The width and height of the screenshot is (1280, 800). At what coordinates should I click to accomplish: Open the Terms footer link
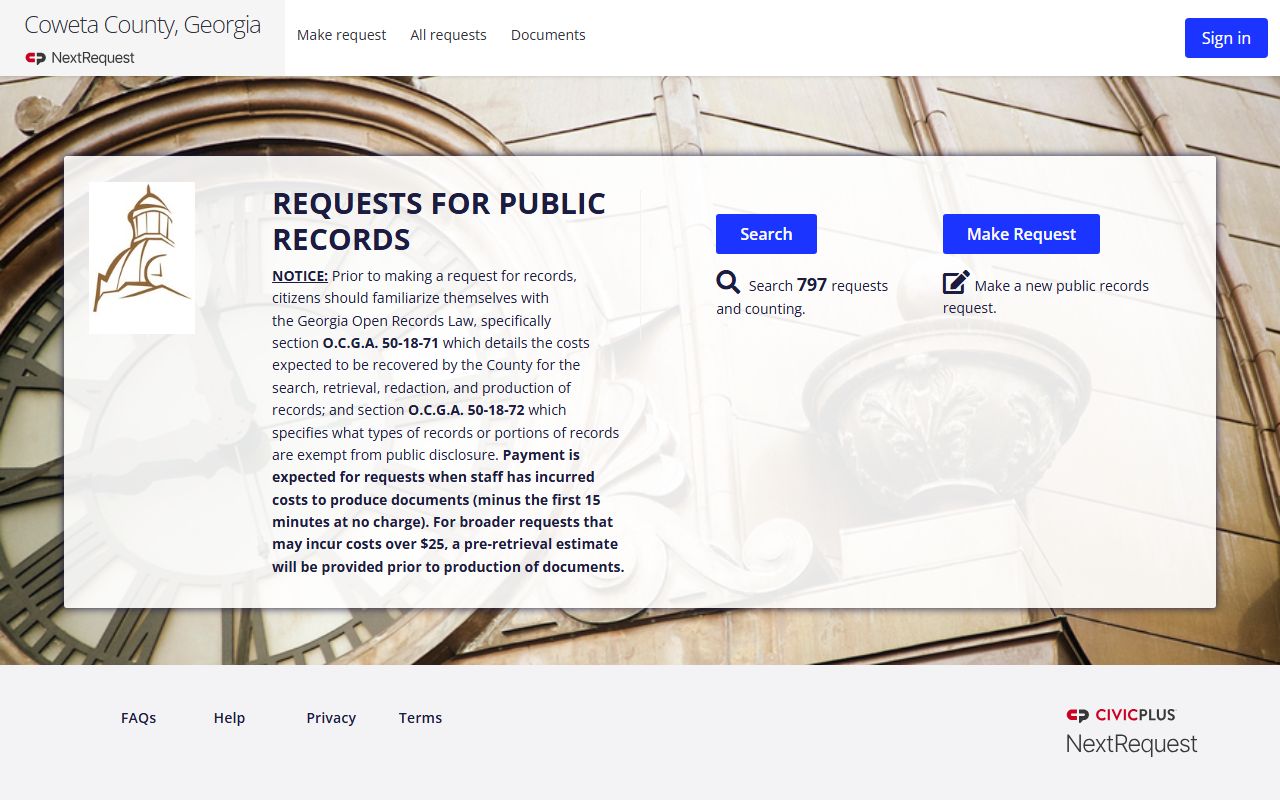coord(420,718)
